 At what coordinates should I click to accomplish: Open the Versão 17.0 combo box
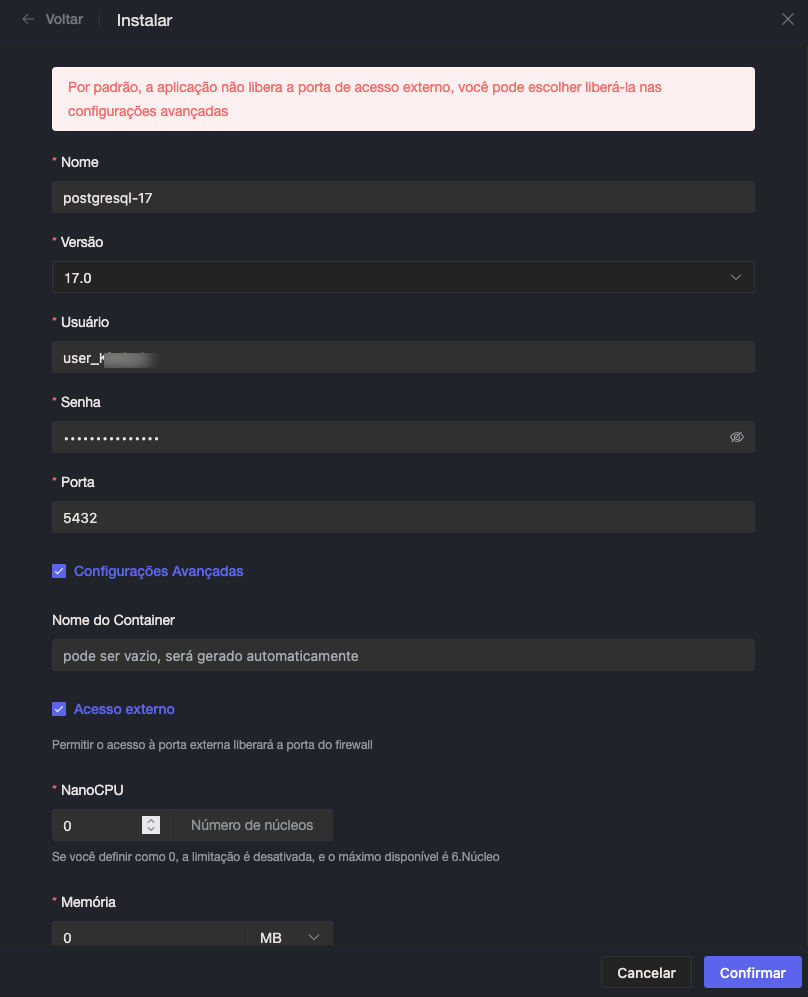[400, 277]
